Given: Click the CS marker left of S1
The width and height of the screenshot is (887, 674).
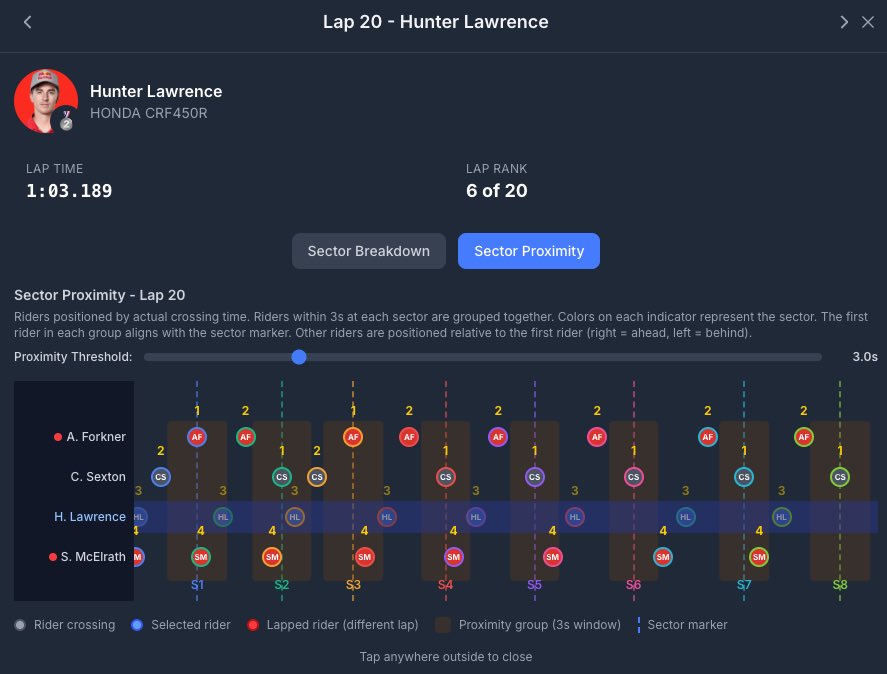Looking at the screenshot, I should 161,477.
